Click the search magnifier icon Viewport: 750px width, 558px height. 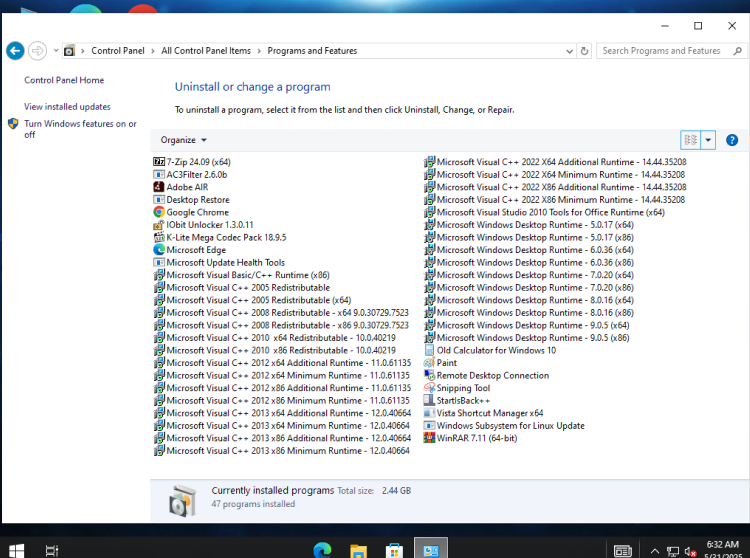click(x=737, y=51)
